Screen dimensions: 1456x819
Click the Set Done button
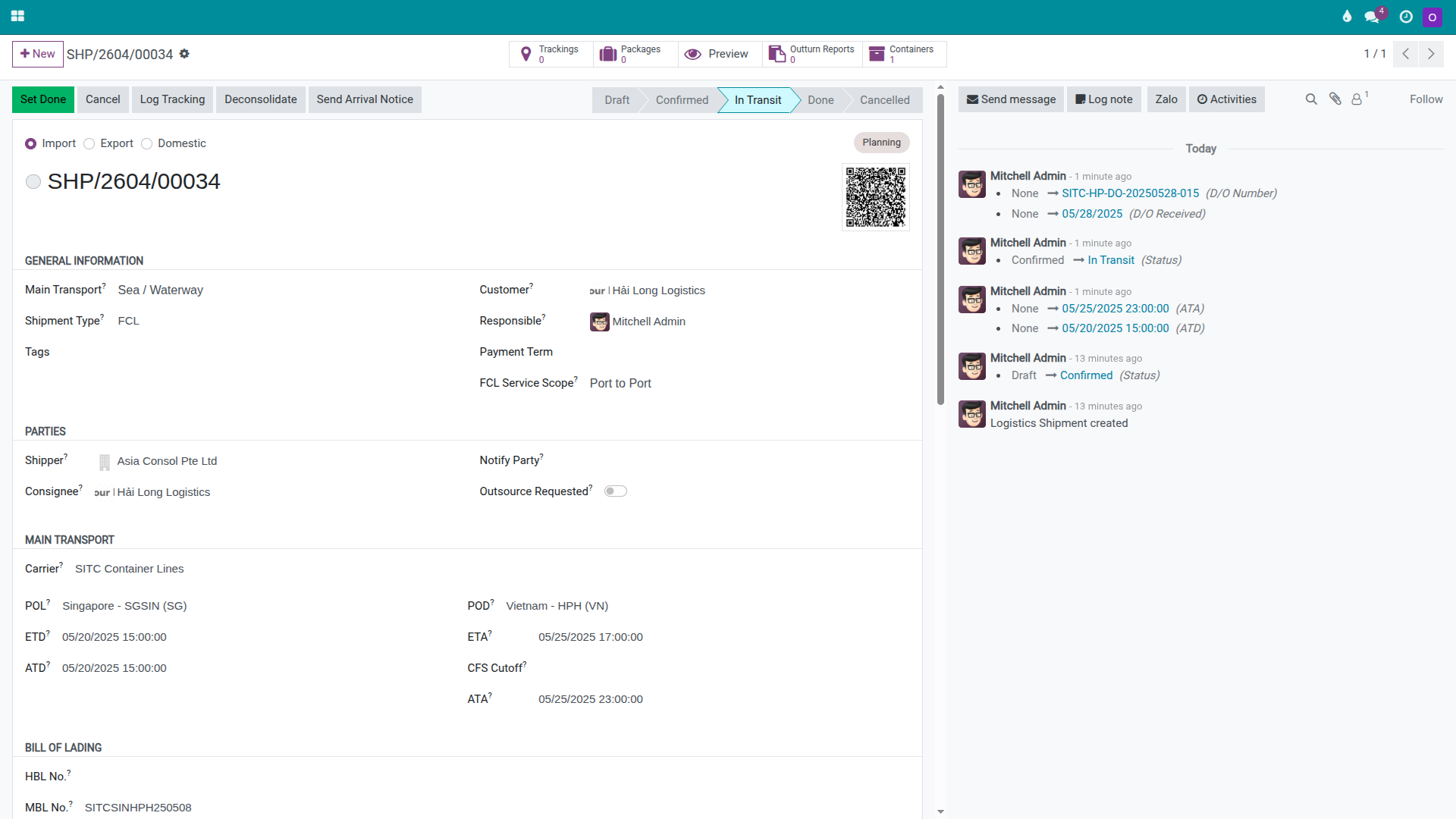(43, 99)
